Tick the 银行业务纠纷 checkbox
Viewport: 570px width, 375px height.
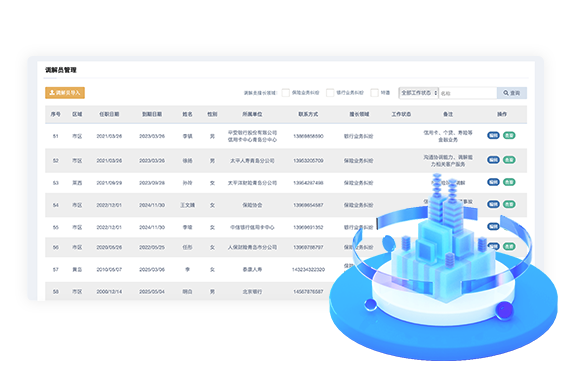(x=330, y=93)
